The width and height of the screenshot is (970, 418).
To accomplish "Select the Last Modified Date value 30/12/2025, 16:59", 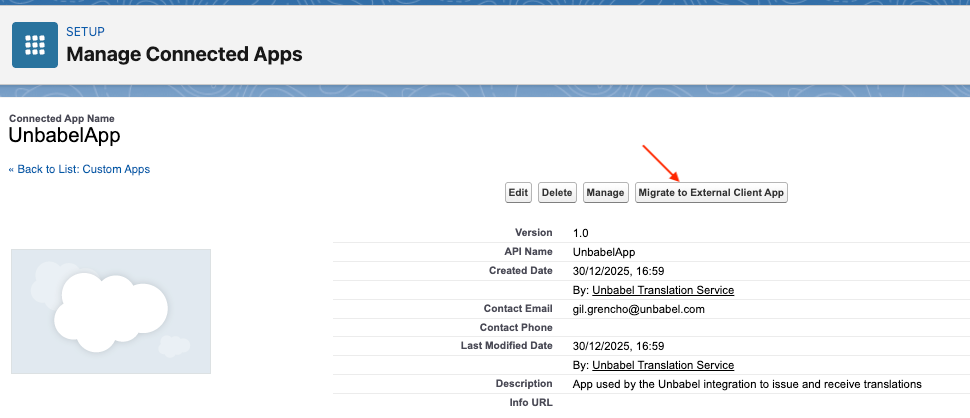I will coord(619,346).
